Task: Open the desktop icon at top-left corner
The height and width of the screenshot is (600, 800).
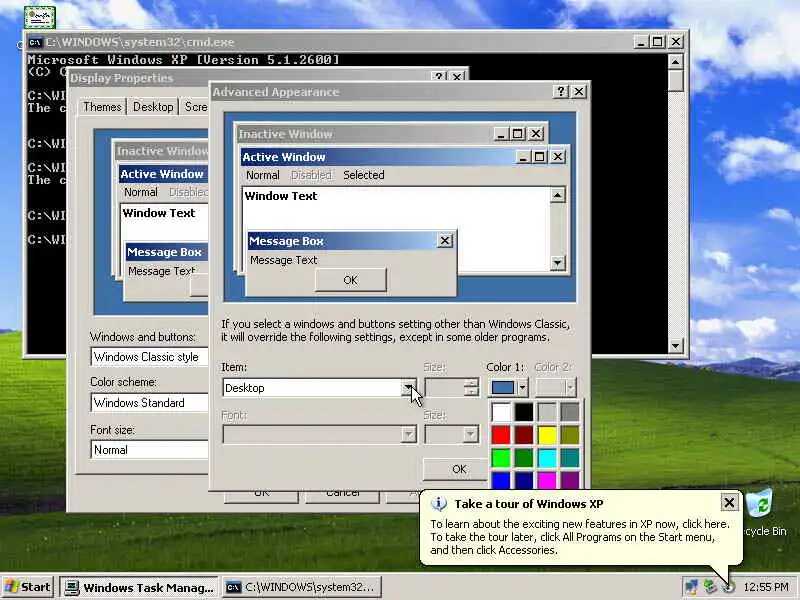Action: tap(39, 17)
